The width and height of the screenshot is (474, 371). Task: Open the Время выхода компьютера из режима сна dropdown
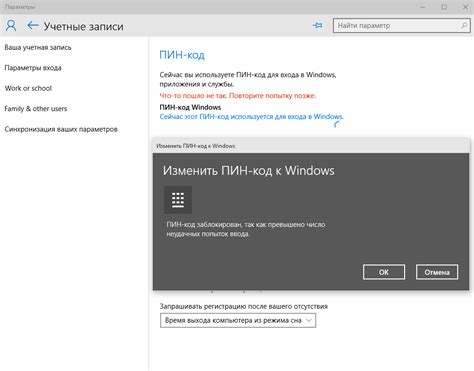(238, 320)
